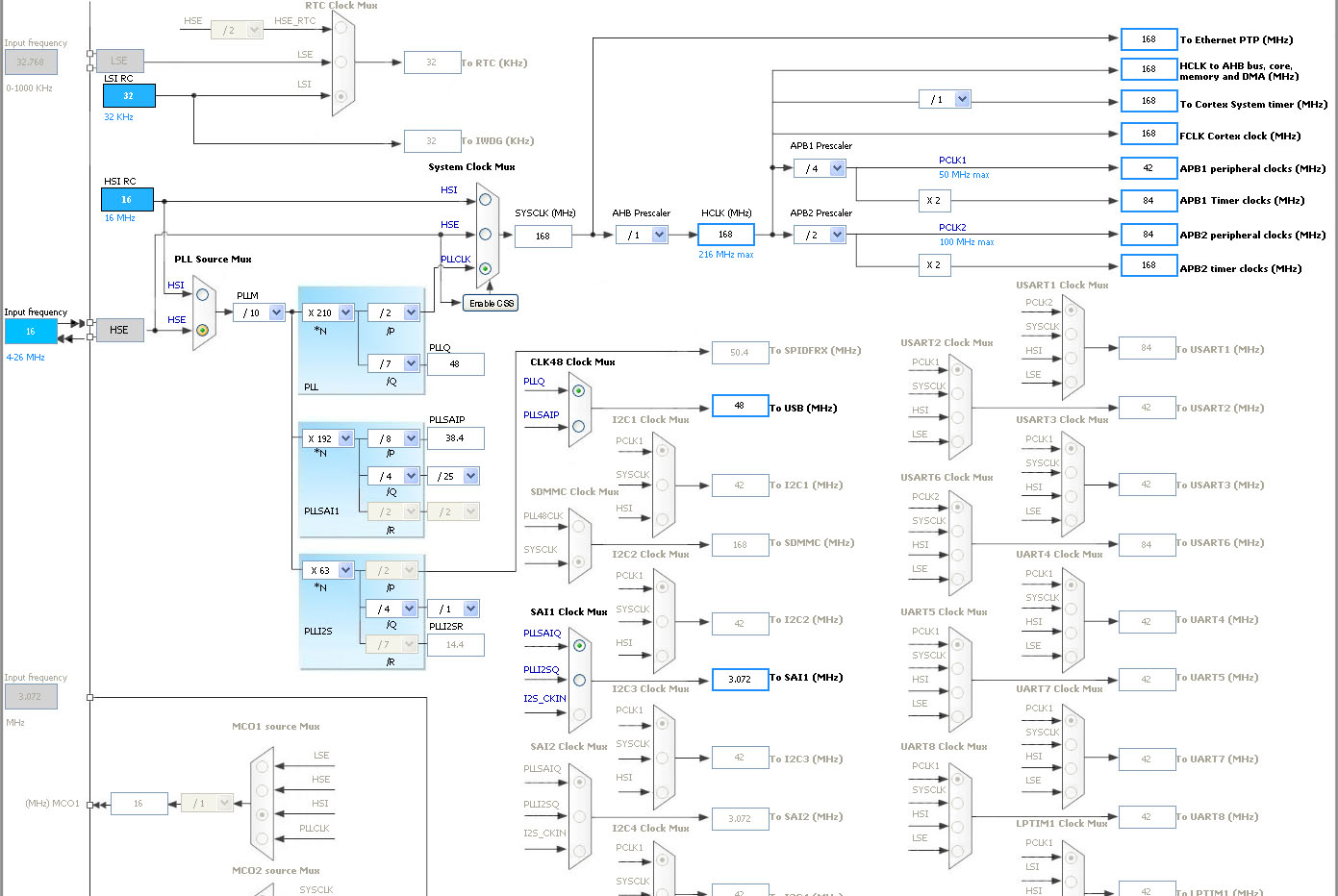Screen dimensions: 1338x896
Task: Click the APB1 Timer clocks value 84
Action: pyautogui.click(x=1149, y=201)
